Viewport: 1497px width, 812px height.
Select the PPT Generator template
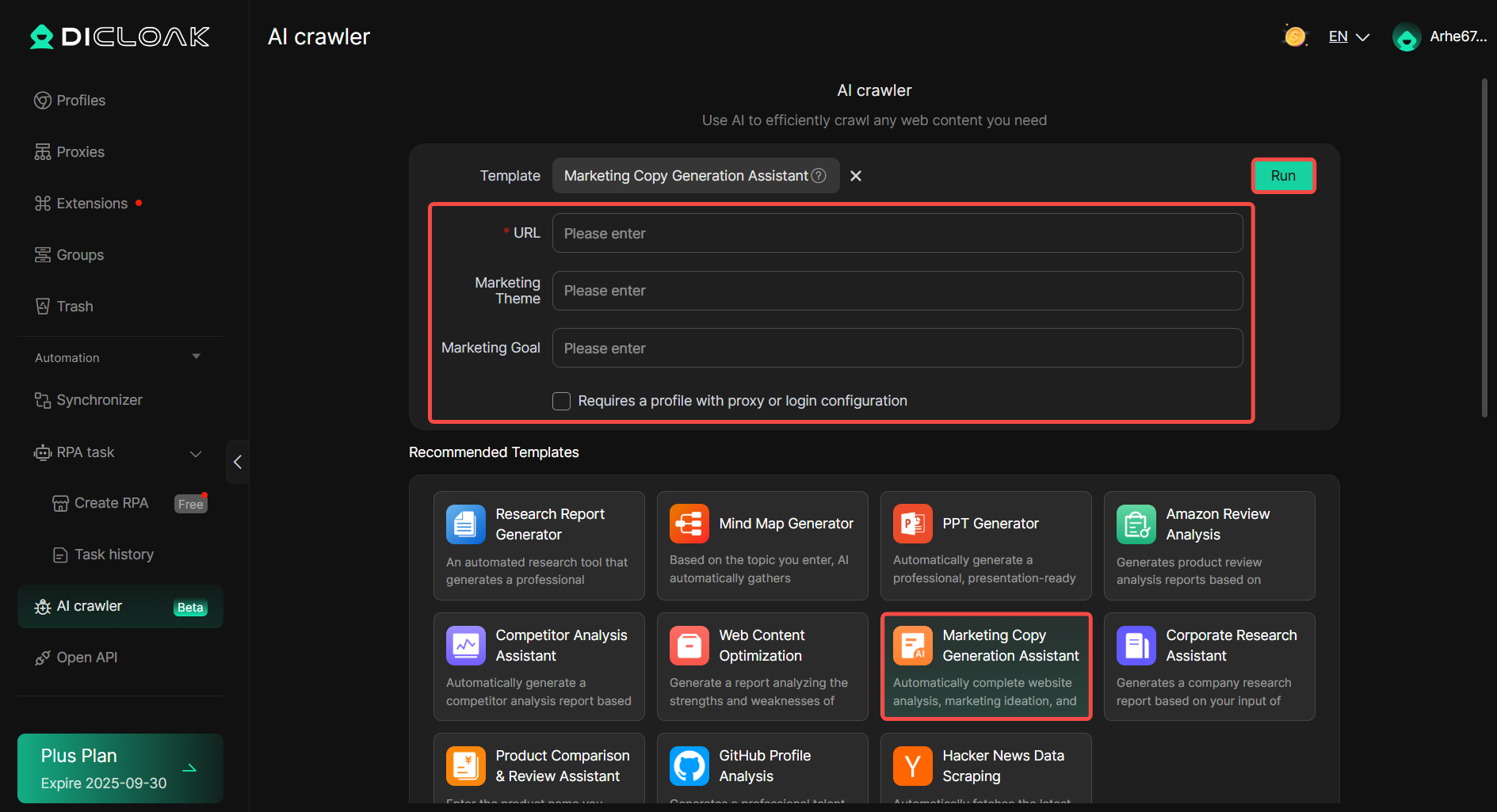click(986, 546)
